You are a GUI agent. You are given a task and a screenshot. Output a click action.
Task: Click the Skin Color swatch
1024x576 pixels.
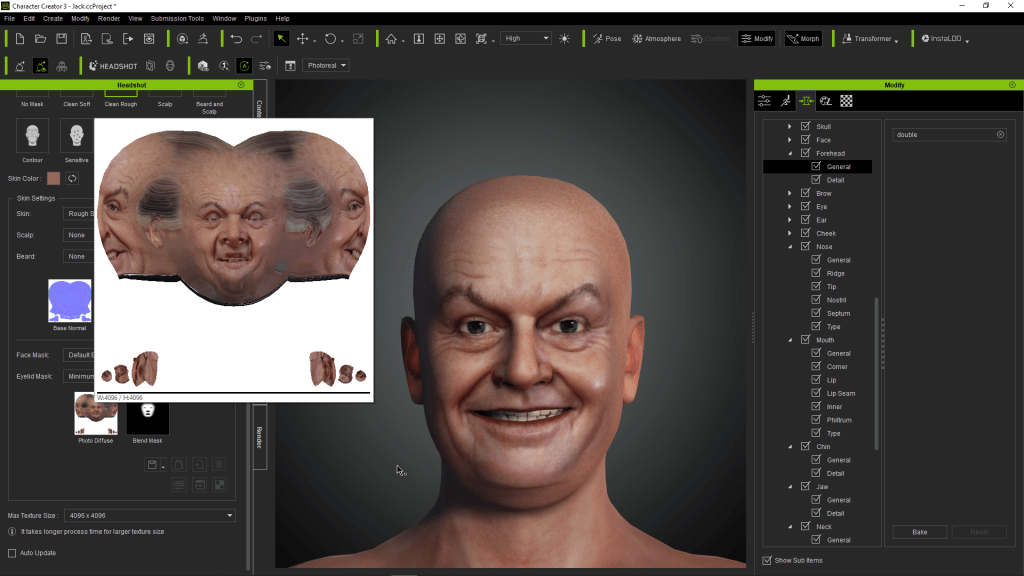coord(53,178)
